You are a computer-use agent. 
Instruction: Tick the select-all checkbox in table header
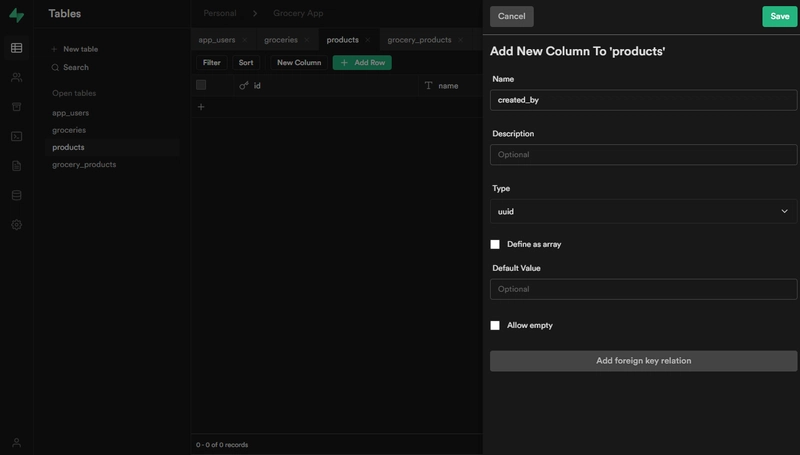[201, 85]
